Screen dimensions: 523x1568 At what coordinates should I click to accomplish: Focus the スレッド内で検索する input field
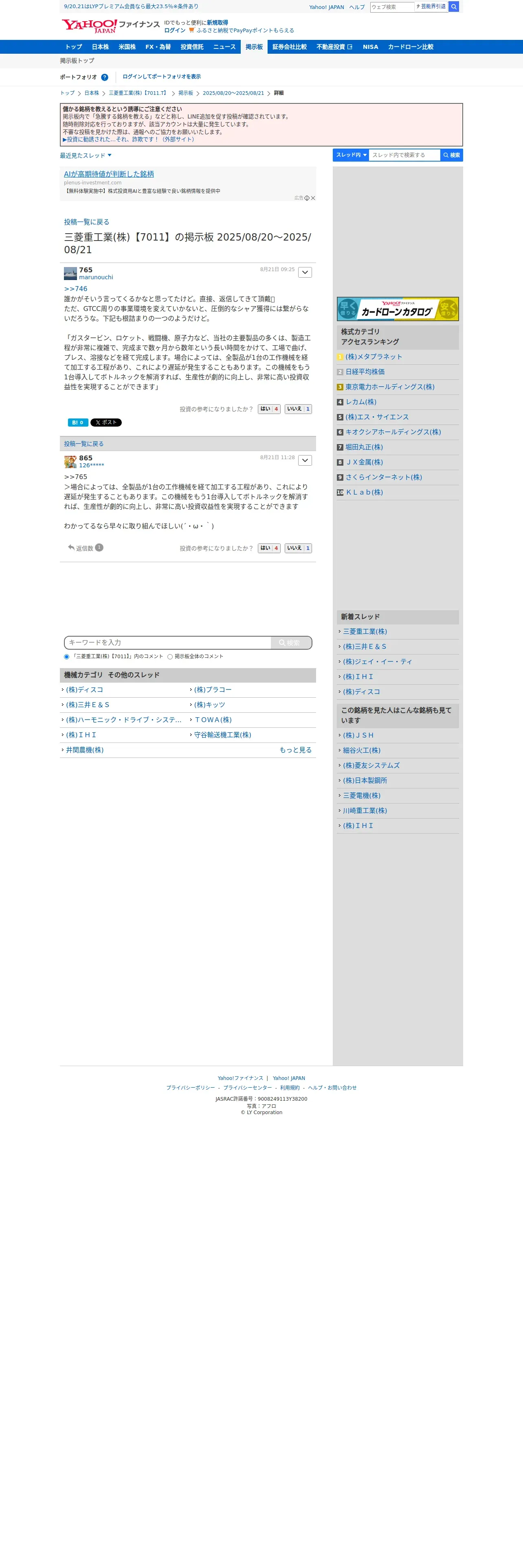(404, 155)
